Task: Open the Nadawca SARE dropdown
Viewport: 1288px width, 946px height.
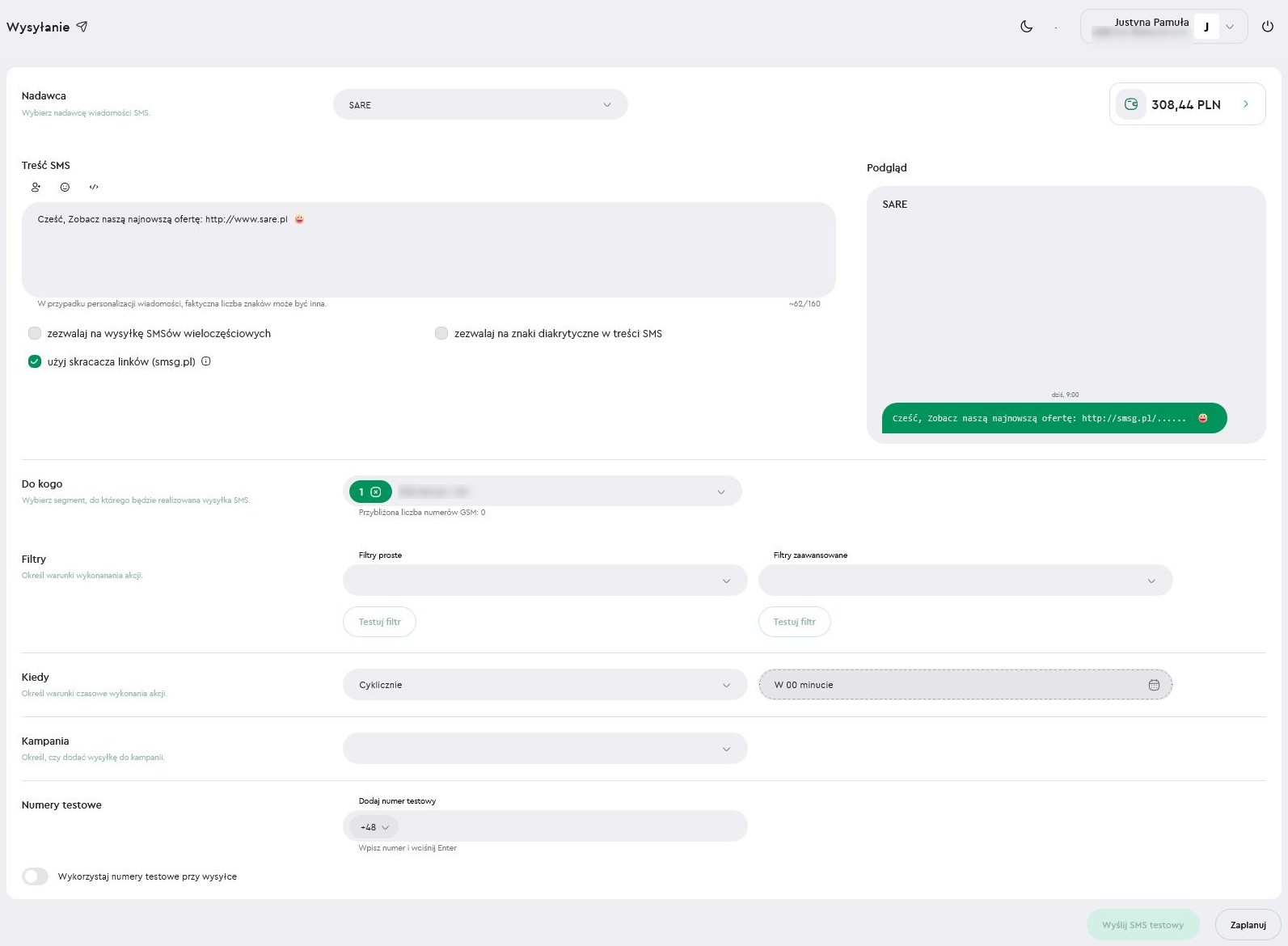Action: coord(480,105)
